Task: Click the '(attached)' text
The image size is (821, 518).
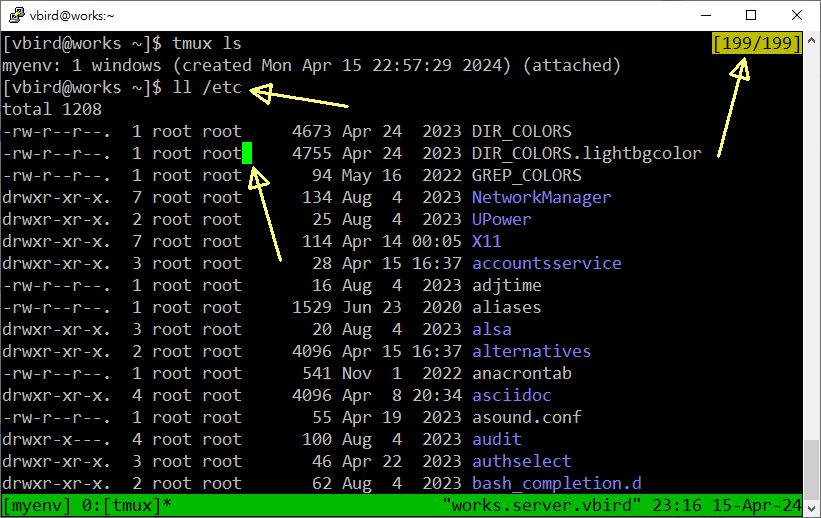Action: (572, 65)
